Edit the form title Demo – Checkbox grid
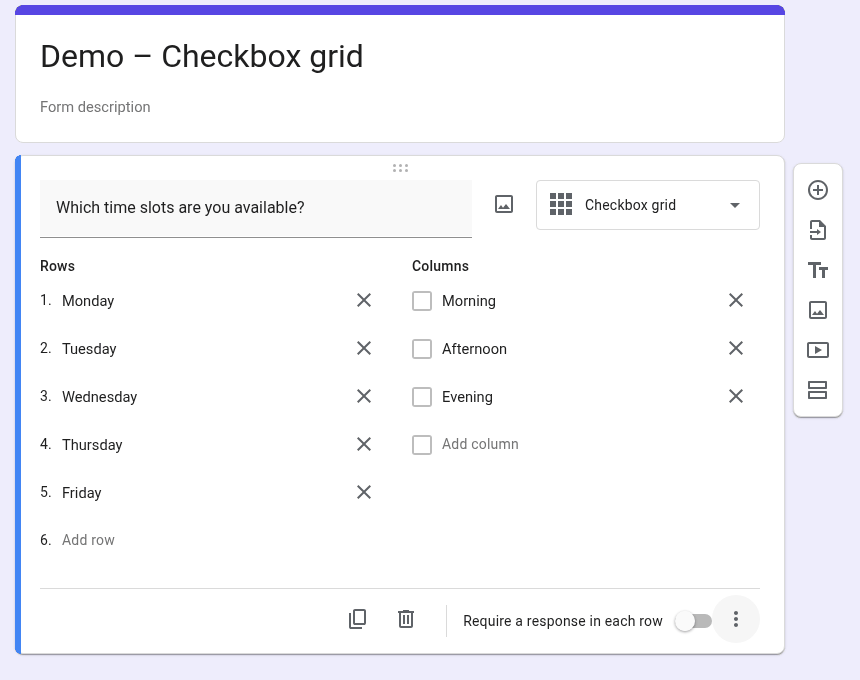The height and width of the screenshot is (680, 860). (202, 56)
